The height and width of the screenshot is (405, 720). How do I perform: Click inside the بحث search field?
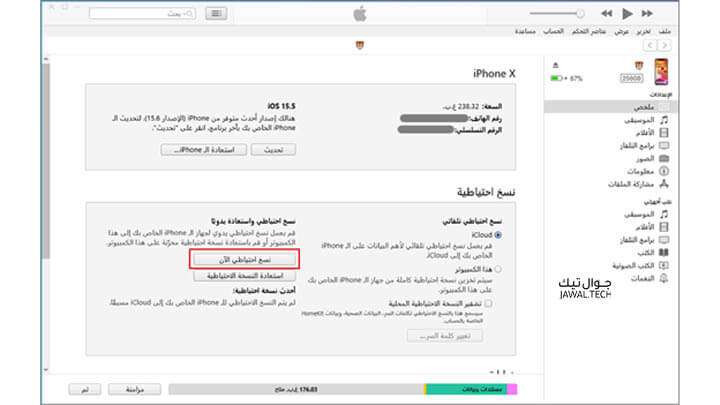click(x=142, y=14)
